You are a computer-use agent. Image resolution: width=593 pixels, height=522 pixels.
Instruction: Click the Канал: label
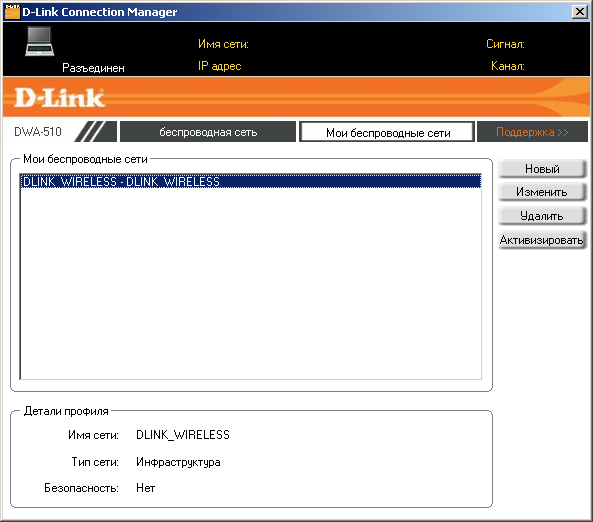pyautogui.click(x=508, y=66)
